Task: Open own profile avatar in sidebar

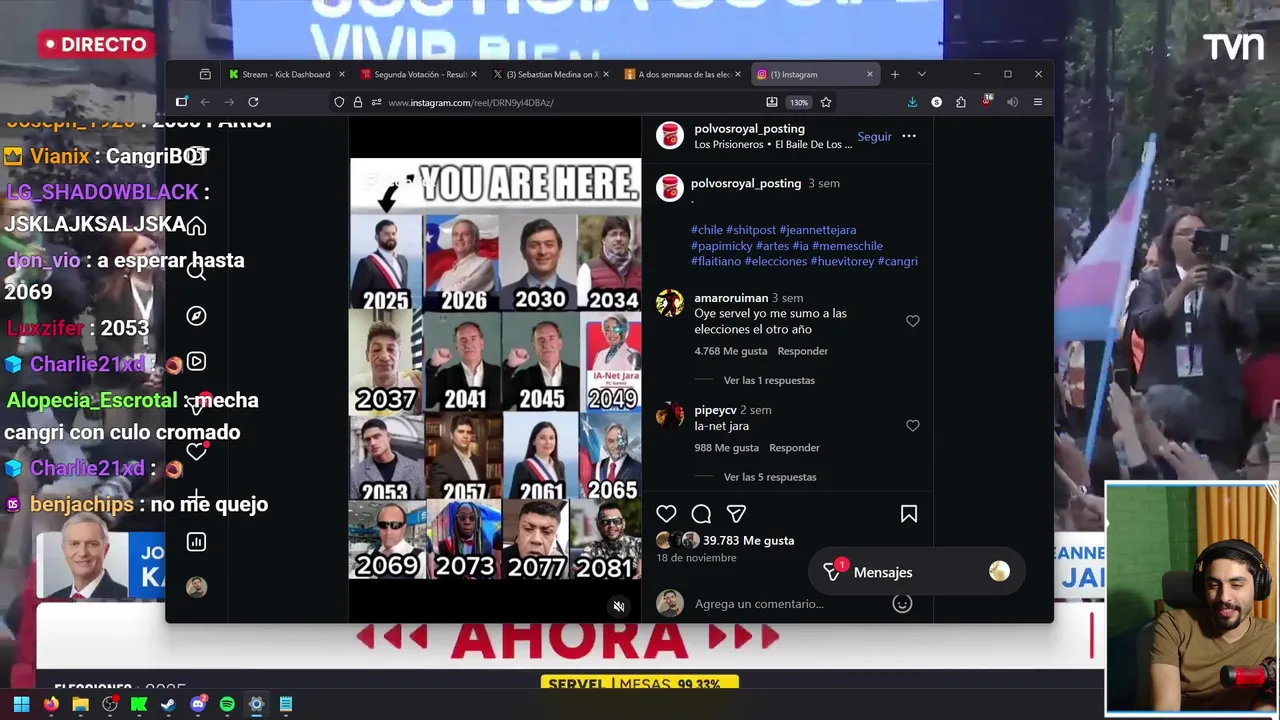Action: coord(196,587)
